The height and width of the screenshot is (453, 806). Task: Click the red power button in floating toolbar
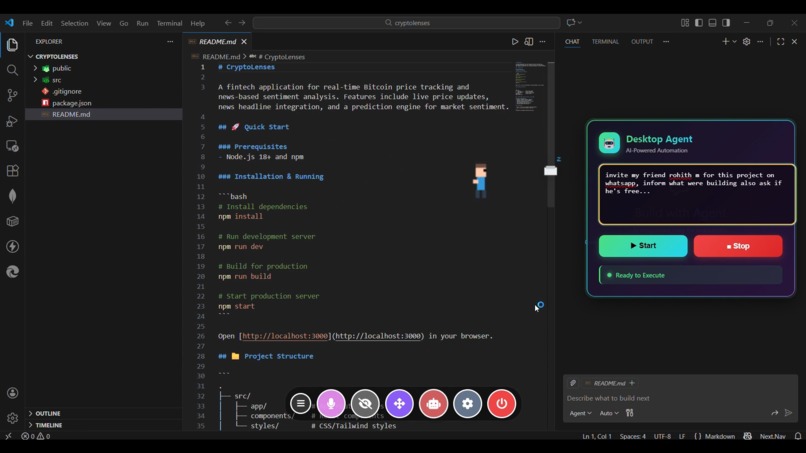502,404
